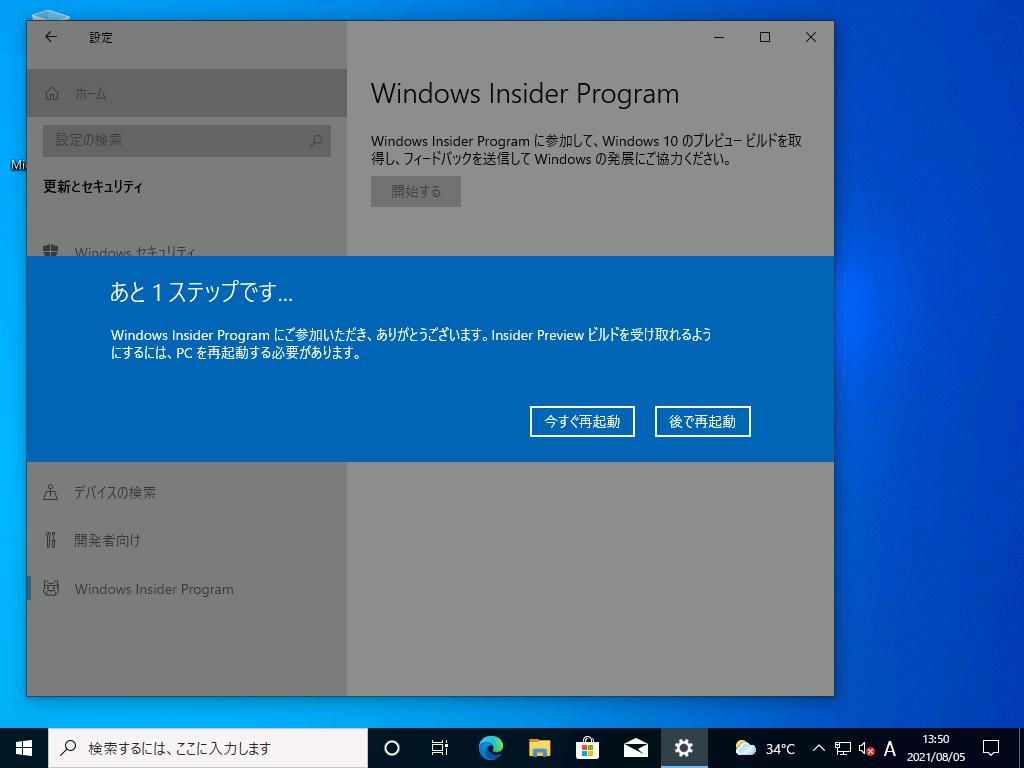This screenshot has width=1024, height=768.
Task: Choose 後で再起動 to restart later
Action: click(x=702, y=421)
